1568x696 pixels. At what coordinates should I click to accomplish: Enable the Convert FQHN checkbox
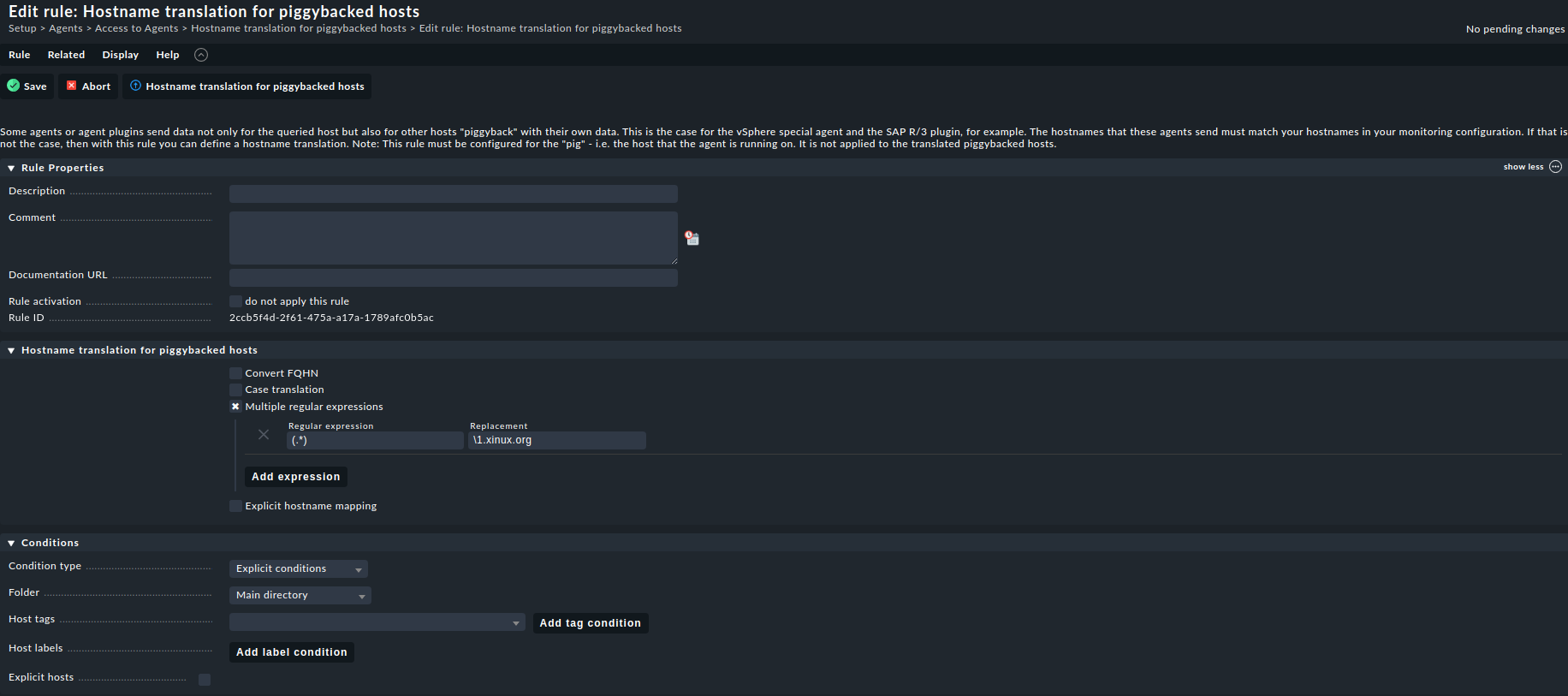click(x=235, y=373)
